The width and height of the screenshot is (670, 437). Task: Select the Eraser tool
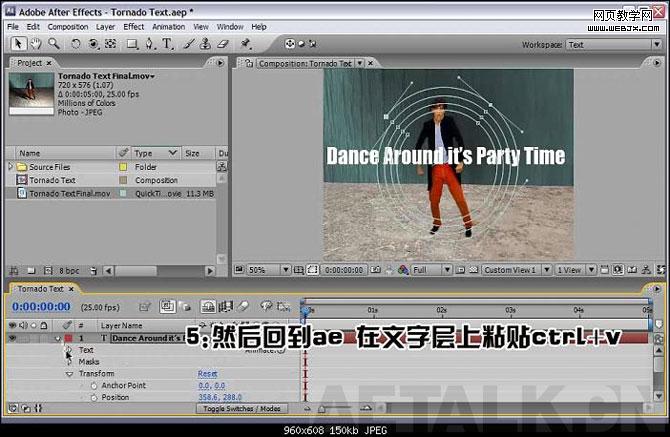(x=223, y=44)
